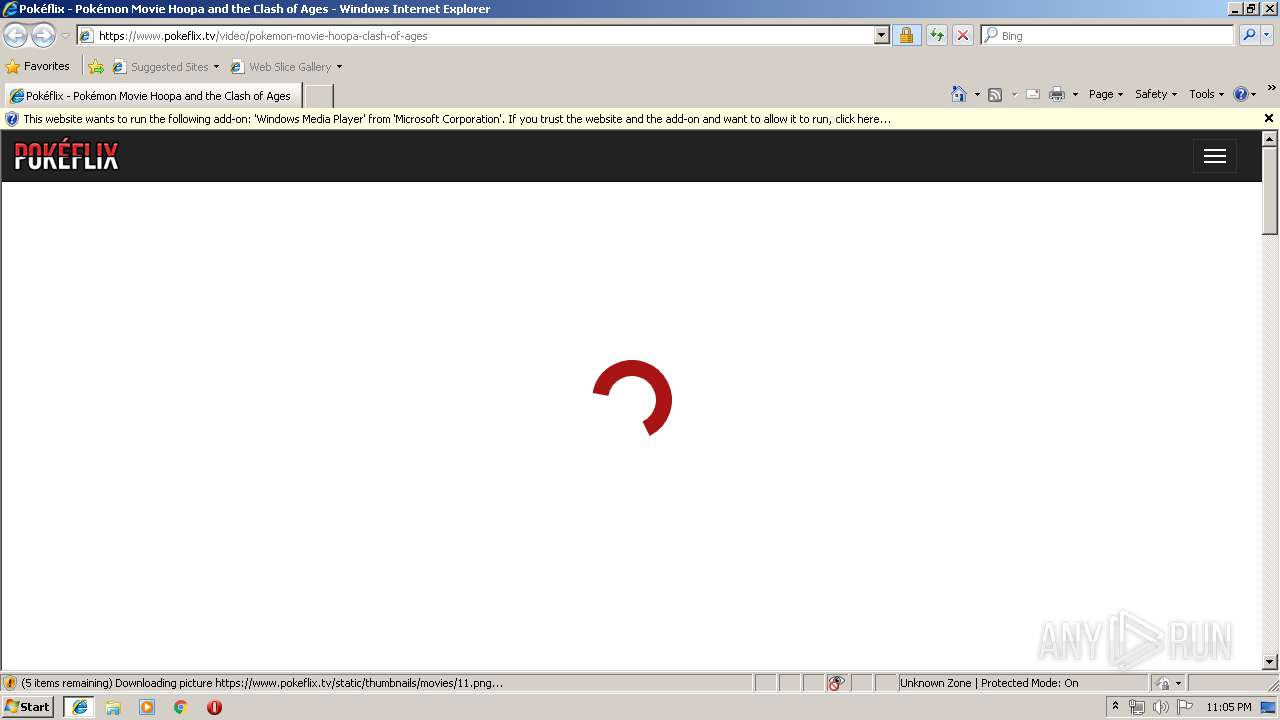This screenshot has height=720, width=1280.
Task: Open the network tray icon
Action: pos(1137,707)
